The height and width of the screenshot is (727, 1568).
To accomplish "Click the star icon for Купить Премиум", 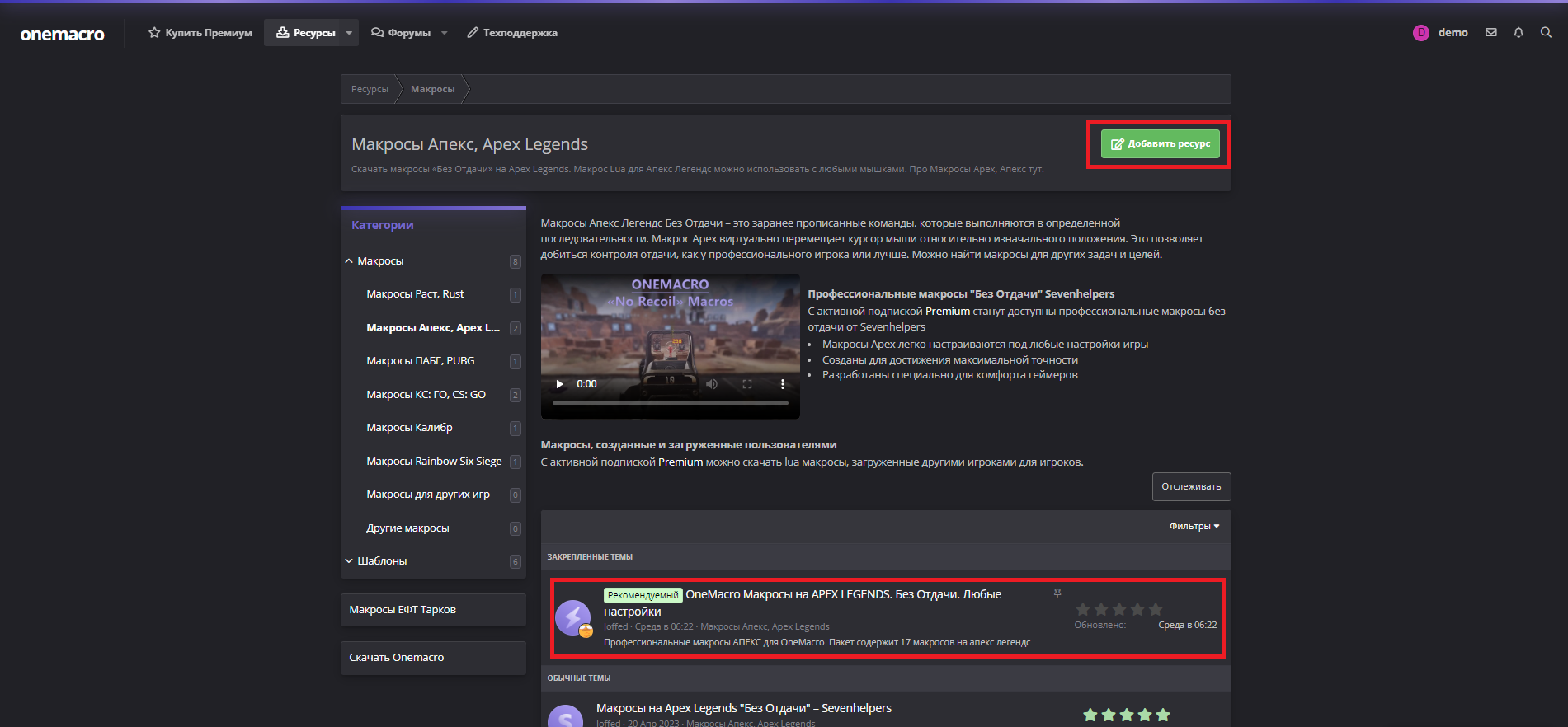I will coord(154,33).
